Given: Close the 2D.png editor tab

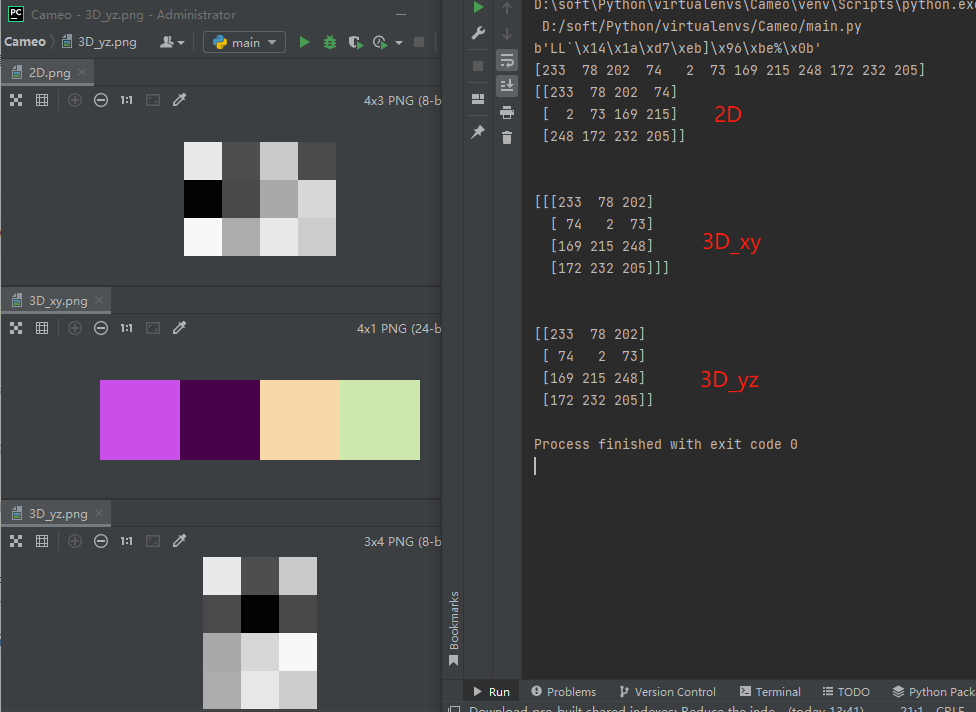Looking at the screenshot, I should (x=82, y=73).
